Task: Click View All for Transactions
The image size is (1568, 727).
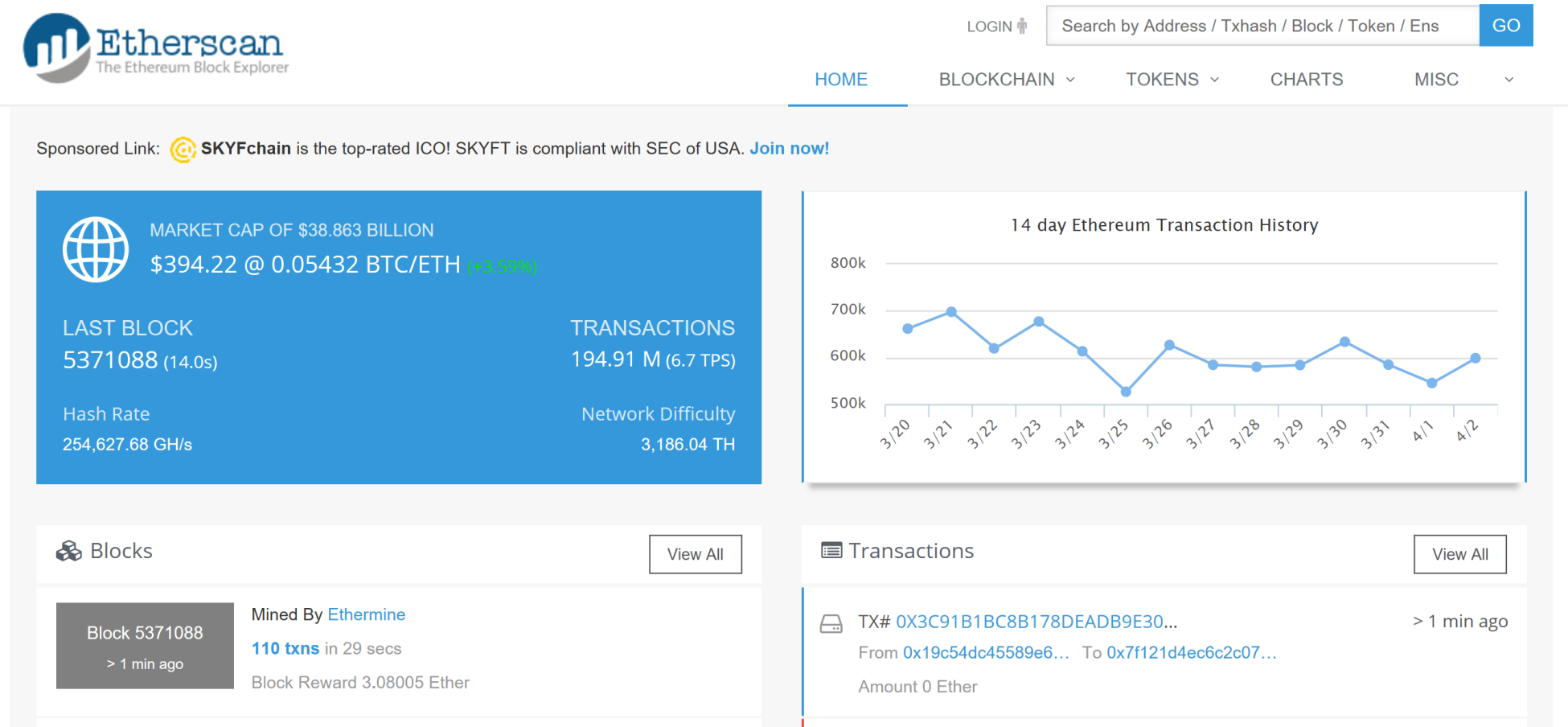Action: pos(1459,554)
